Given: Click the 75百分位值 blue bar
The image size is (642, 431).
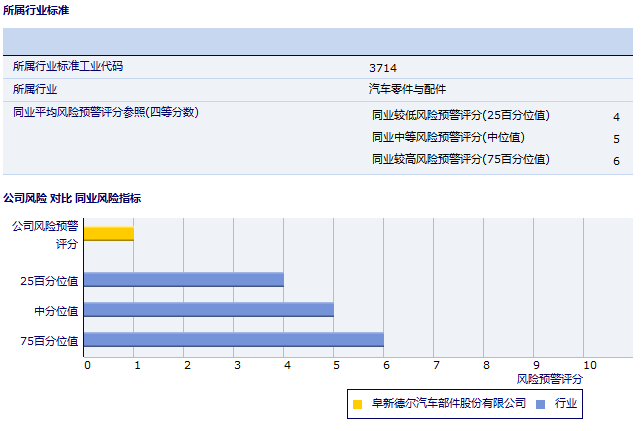Looking at the screenshot, I should pos(233,340).
